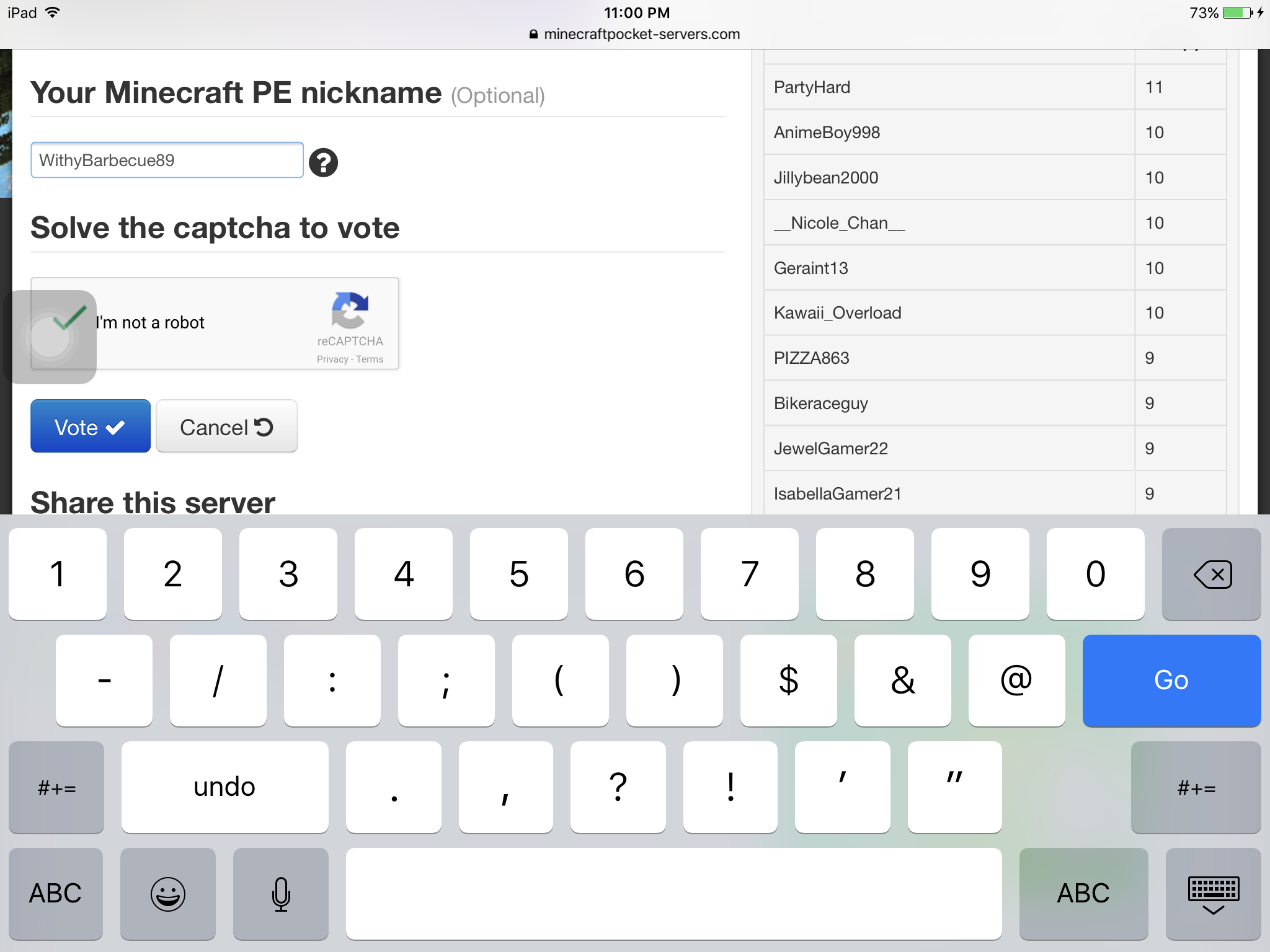1270x952 pixels.
Task: Tap the number 5 key
Action: point(519,574)
